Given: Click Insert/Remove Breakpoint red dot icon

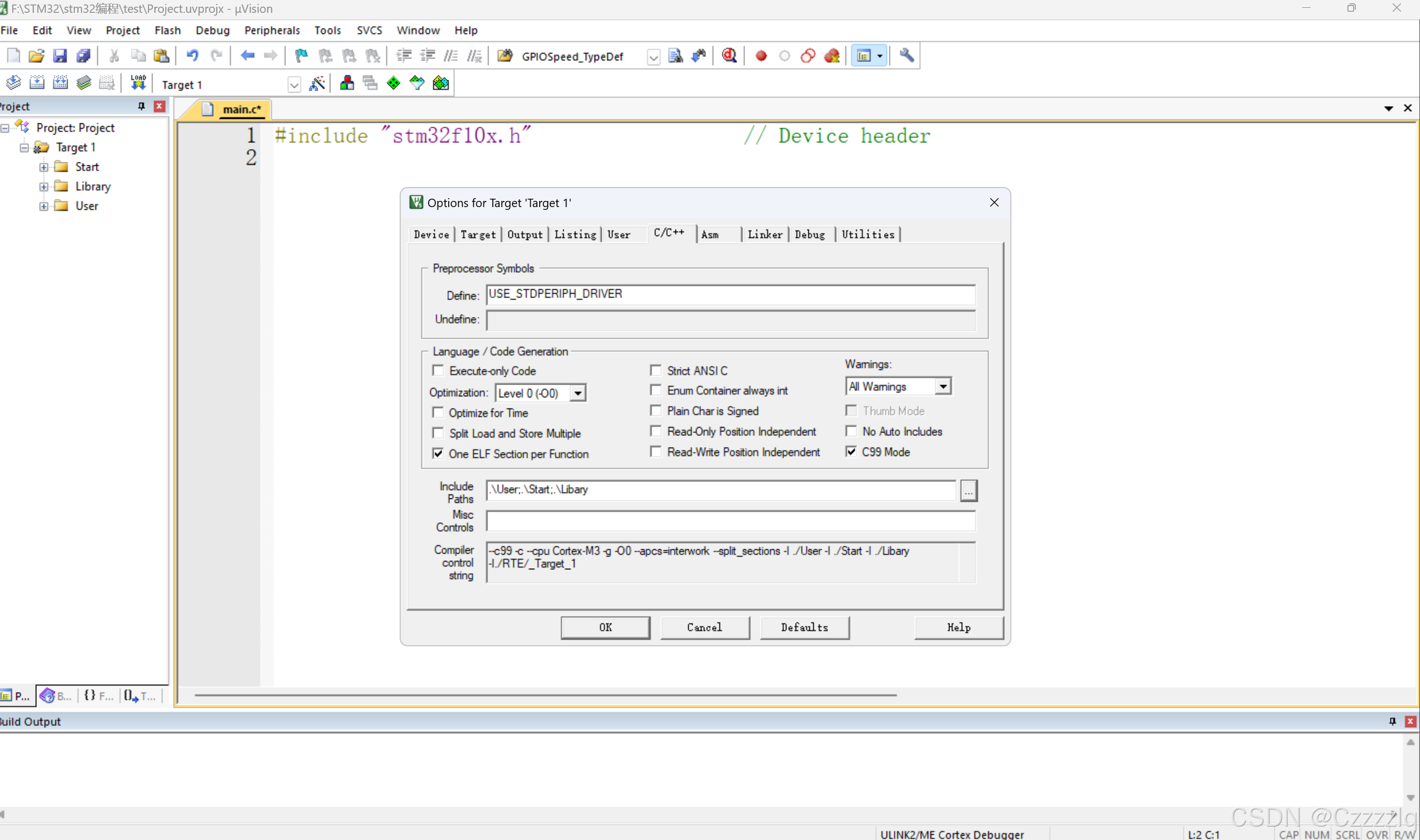Looking at the screenshot, I should (x=761, y=55).
